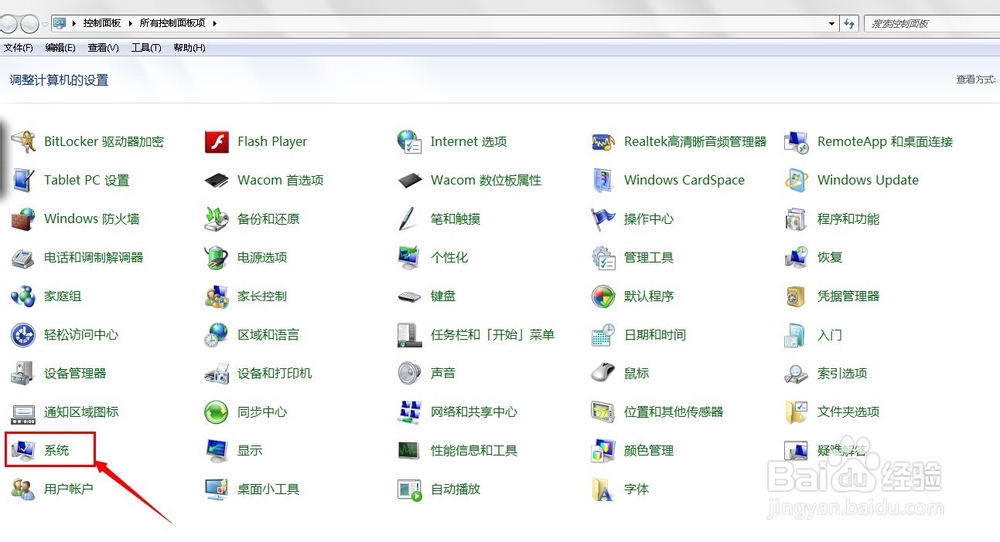Go forward with the Forward button
The height and width of the screenshot is (542, 1000).
pyautogui.click(x=29, y=24)
